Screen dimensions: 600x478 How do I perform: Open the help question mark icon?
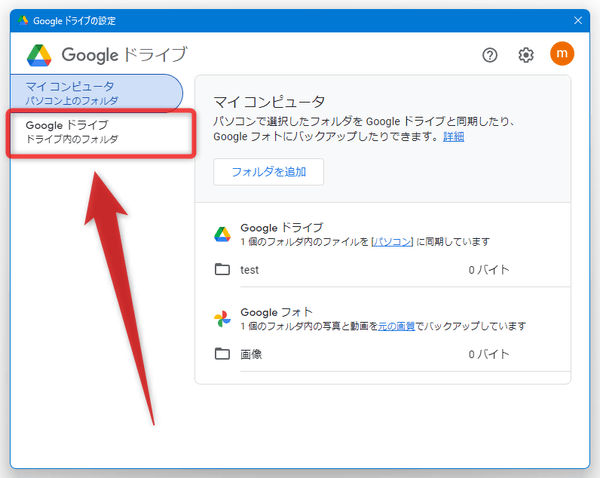click(490, 55)
